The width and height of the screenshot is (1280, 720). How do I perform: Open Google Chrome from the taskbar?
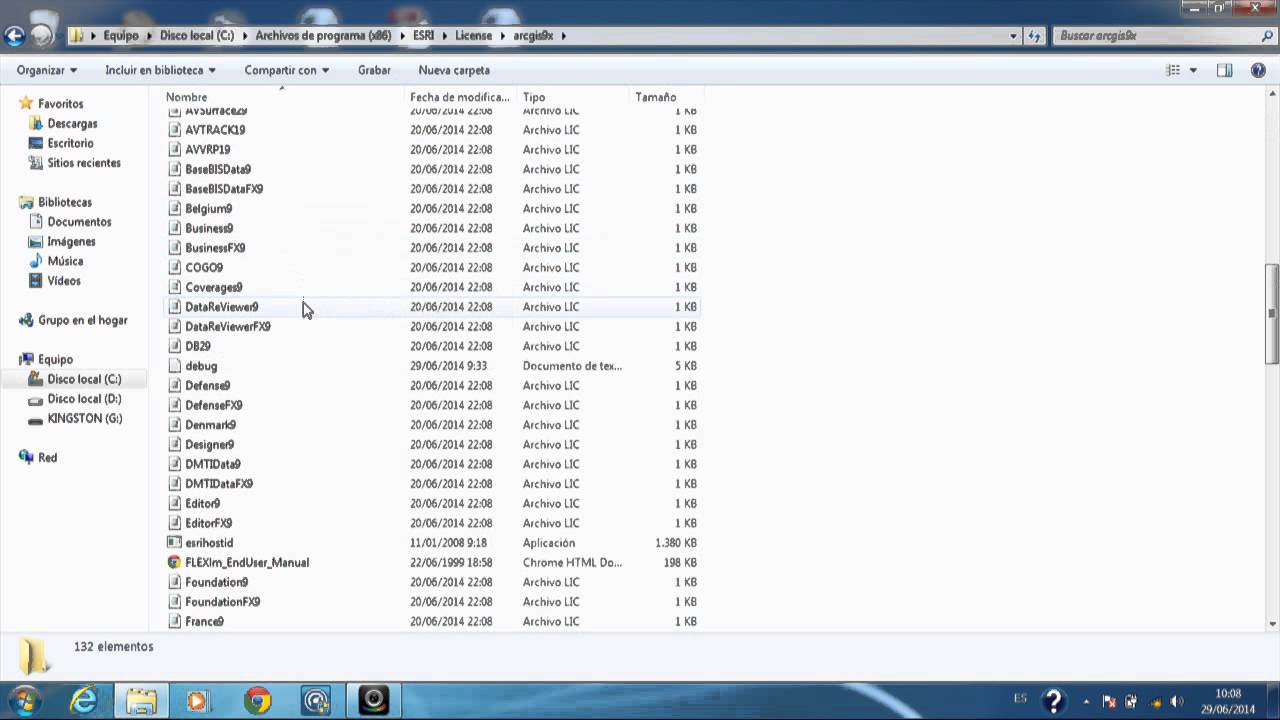point(257,700)
